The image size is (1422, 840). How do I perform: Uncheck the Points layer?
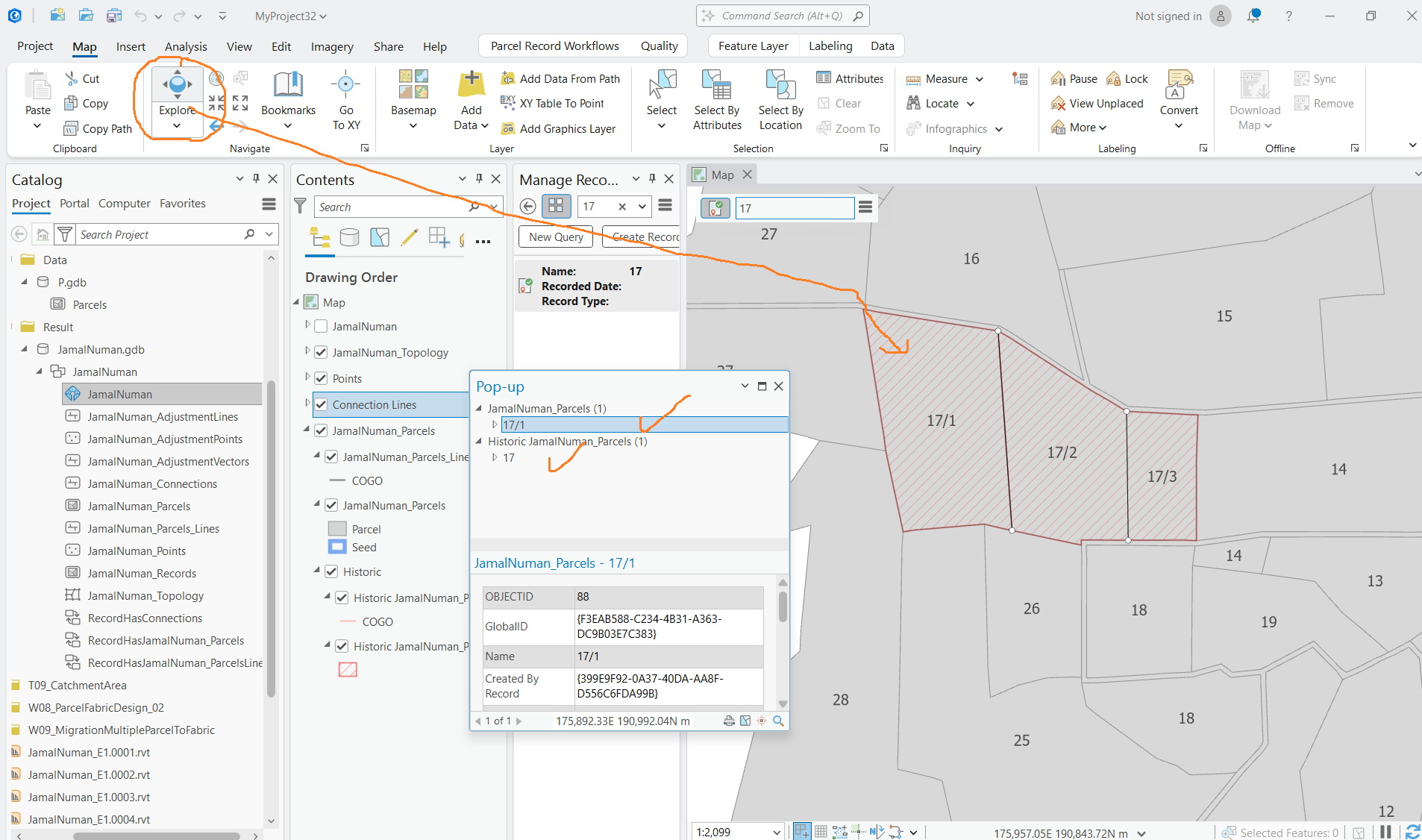[322, 379]
